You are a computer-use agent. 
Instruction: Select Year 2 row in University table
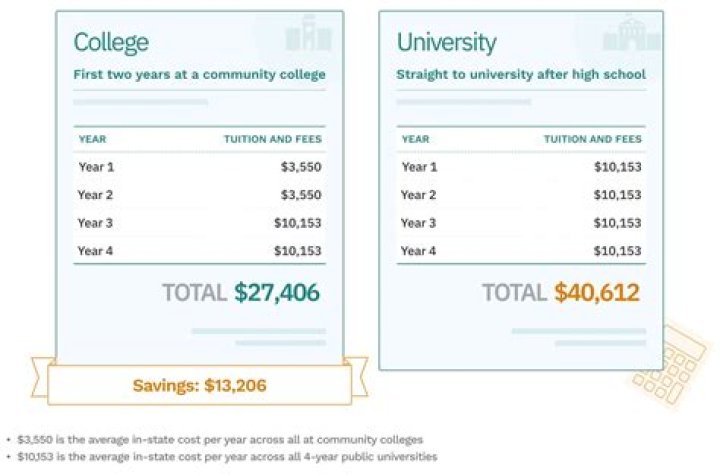tap(521, 195)
